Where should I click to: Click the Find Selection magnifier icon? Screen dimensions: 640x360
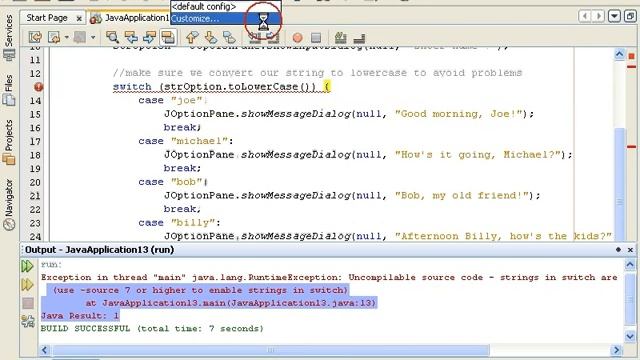click(112, 38)
